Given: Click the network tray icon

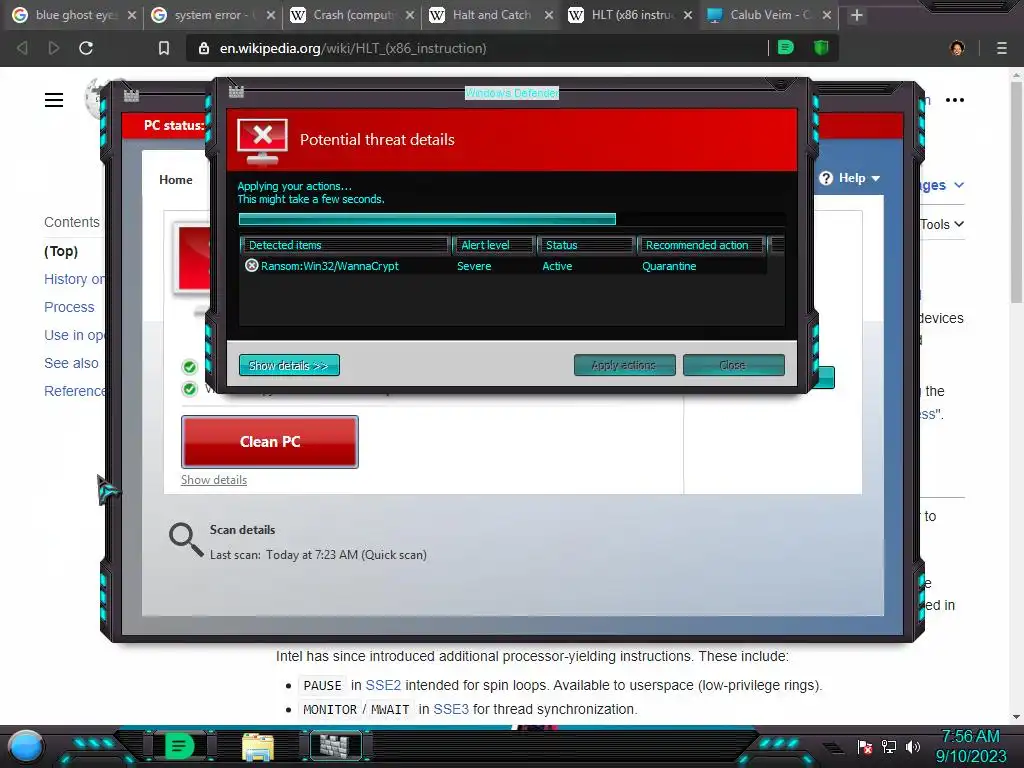Looking at the screenshot, I should 889,746.
